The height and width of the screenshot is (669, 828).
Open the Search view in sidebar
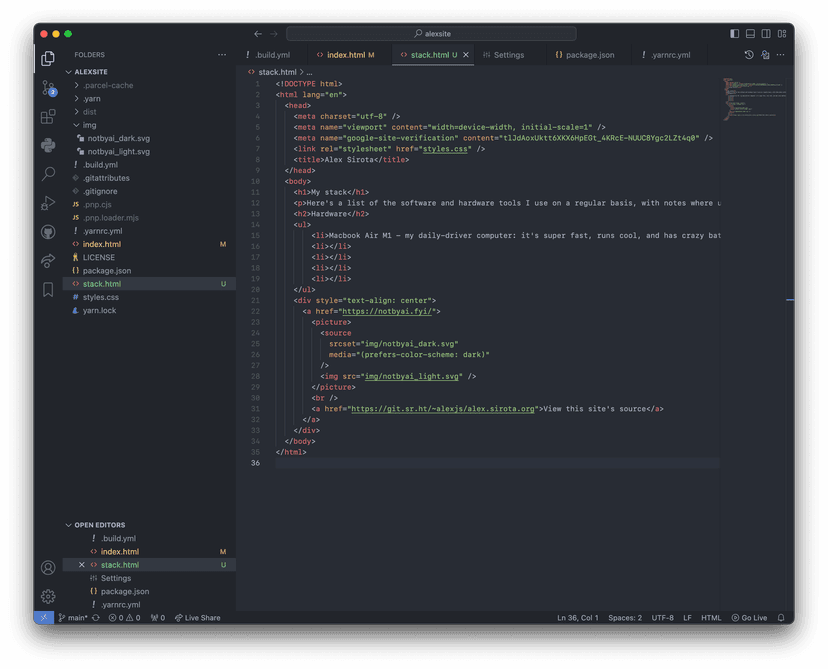48,174
